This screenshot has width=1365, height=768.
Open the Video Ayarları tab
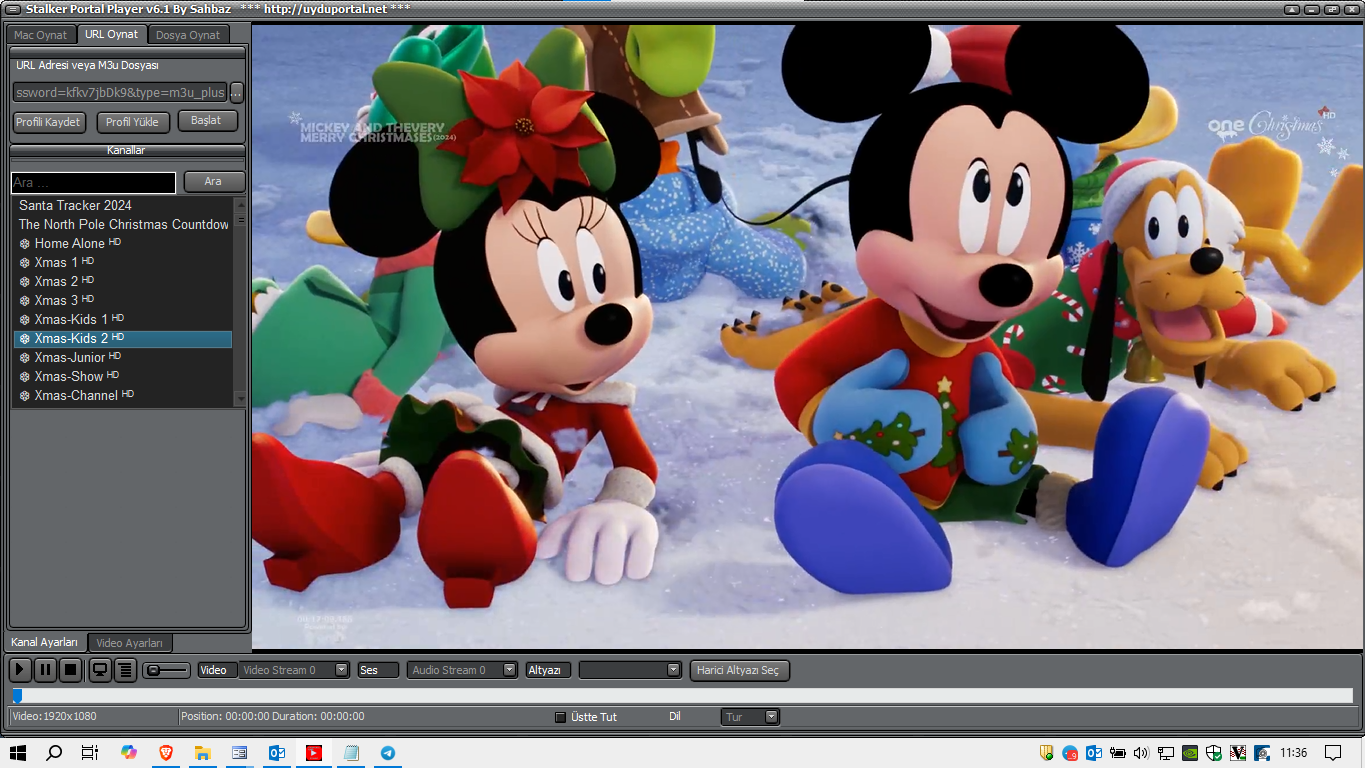(x=130, y=643)
